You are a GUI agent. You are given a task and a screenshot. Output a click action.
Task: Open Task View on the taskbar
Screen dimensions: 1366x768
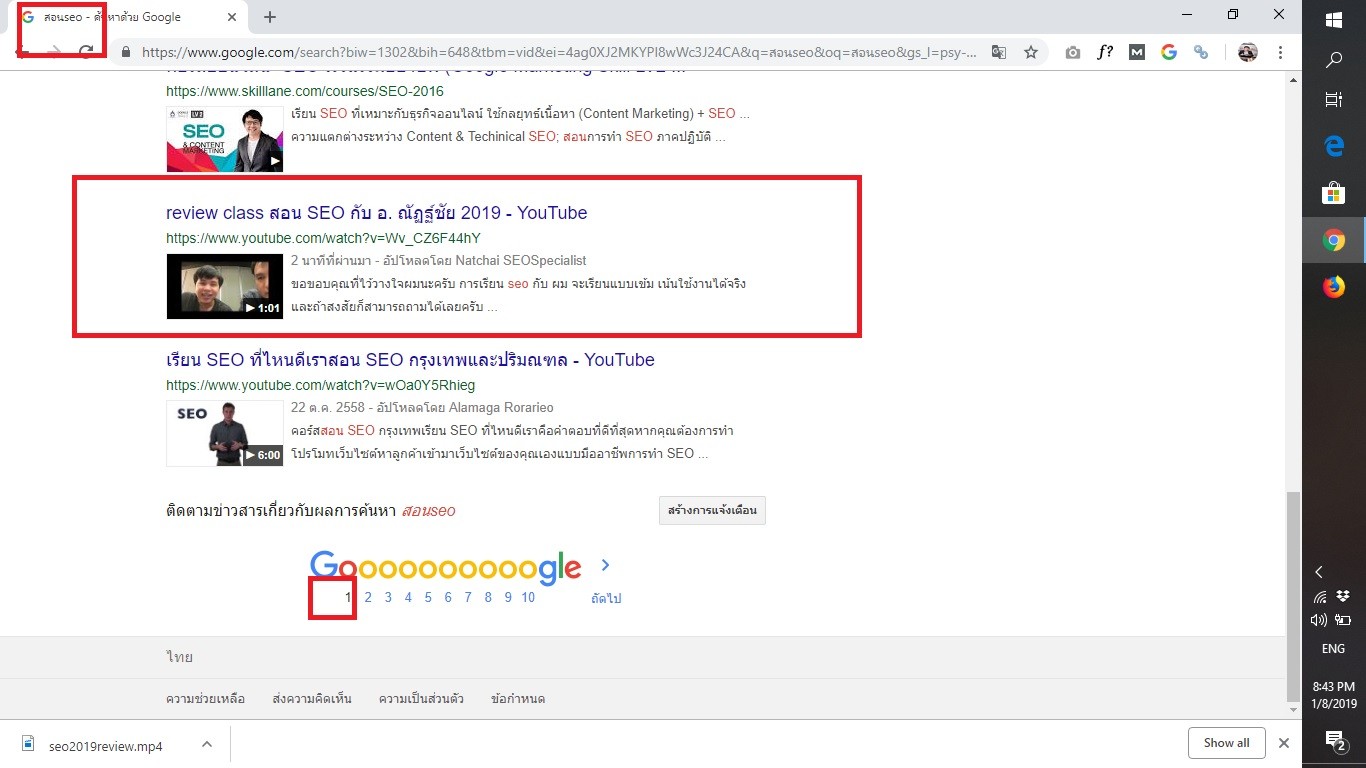[x=1334, y=100]
